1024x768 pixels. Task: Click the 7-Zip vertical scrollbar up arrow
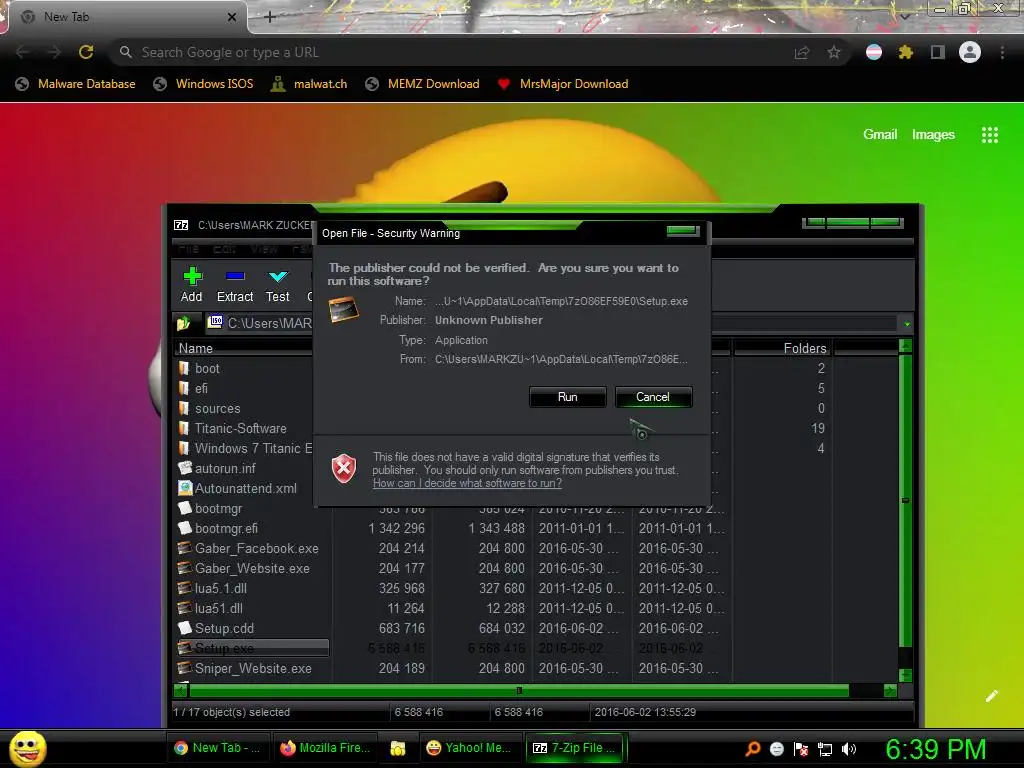[905, 345]
